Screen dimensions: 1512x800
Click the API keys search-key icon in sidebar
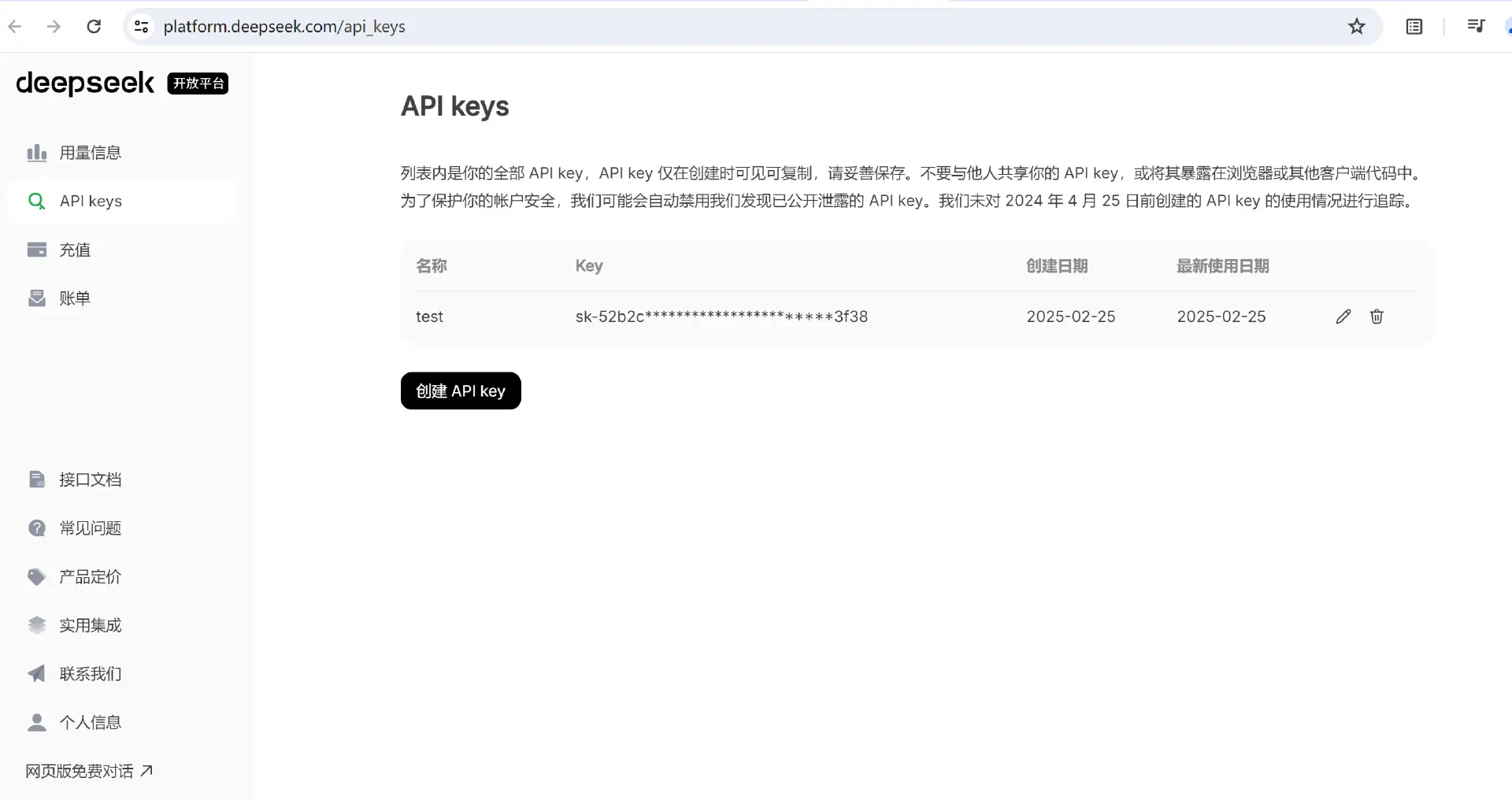point(37,202)
